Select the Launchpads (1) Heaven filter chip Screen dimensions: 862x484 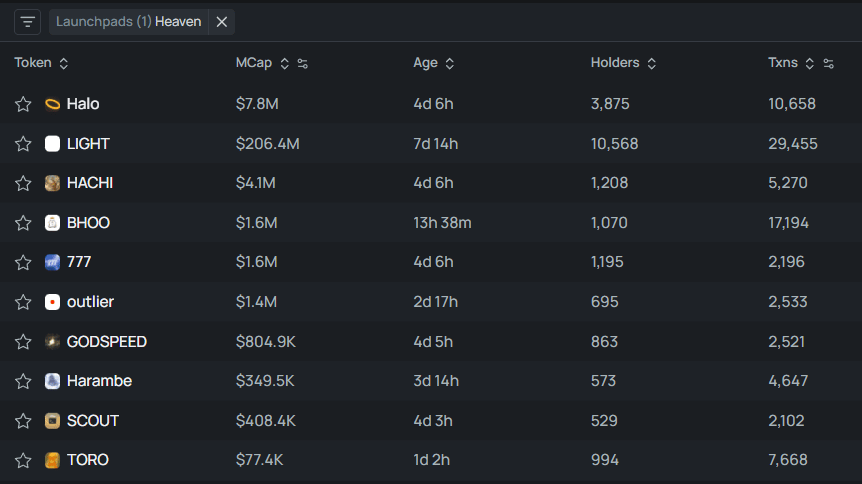click(x=128, y=22)
